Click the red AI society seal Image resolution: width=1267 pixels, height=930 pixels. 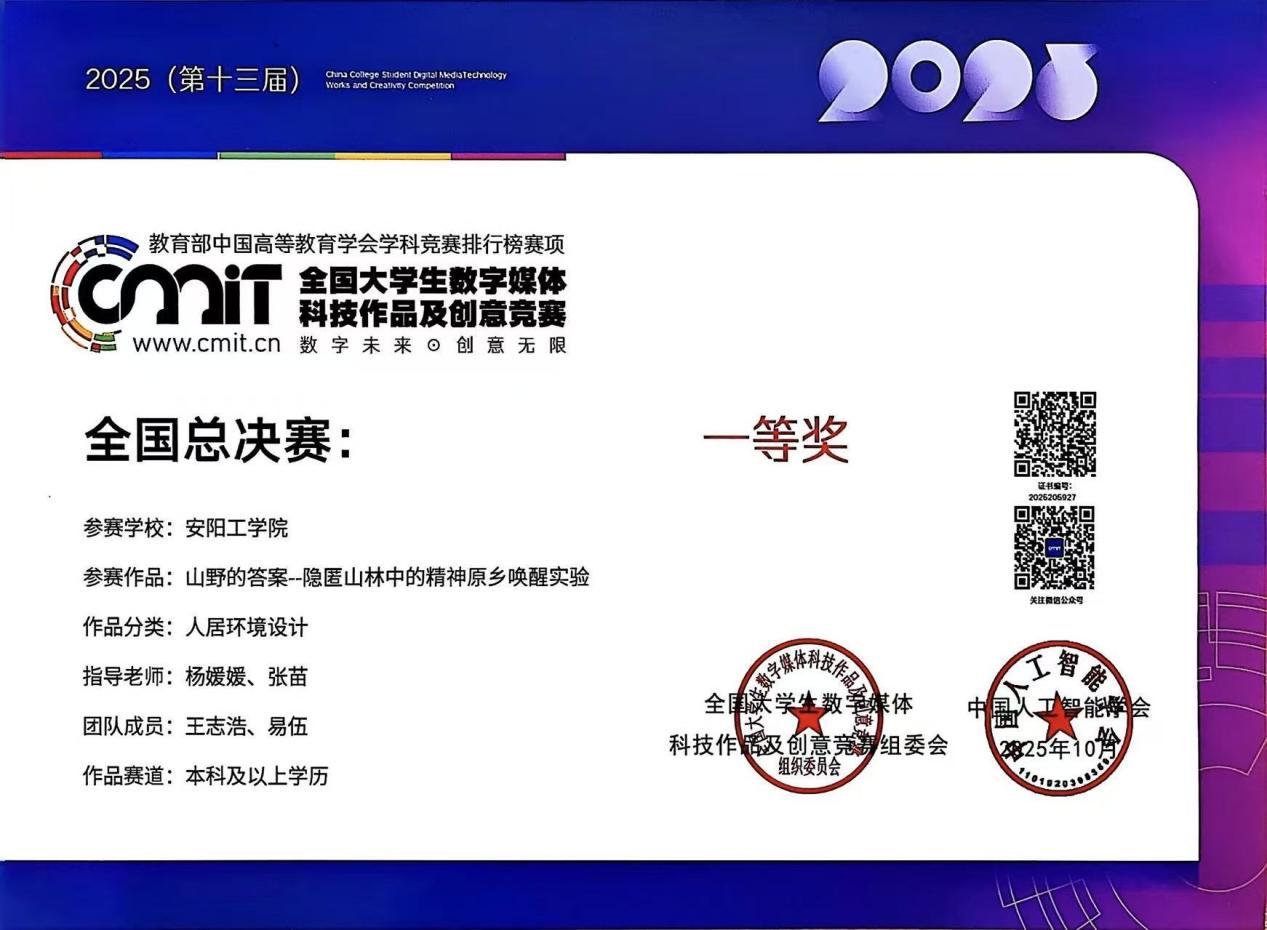1058,718
